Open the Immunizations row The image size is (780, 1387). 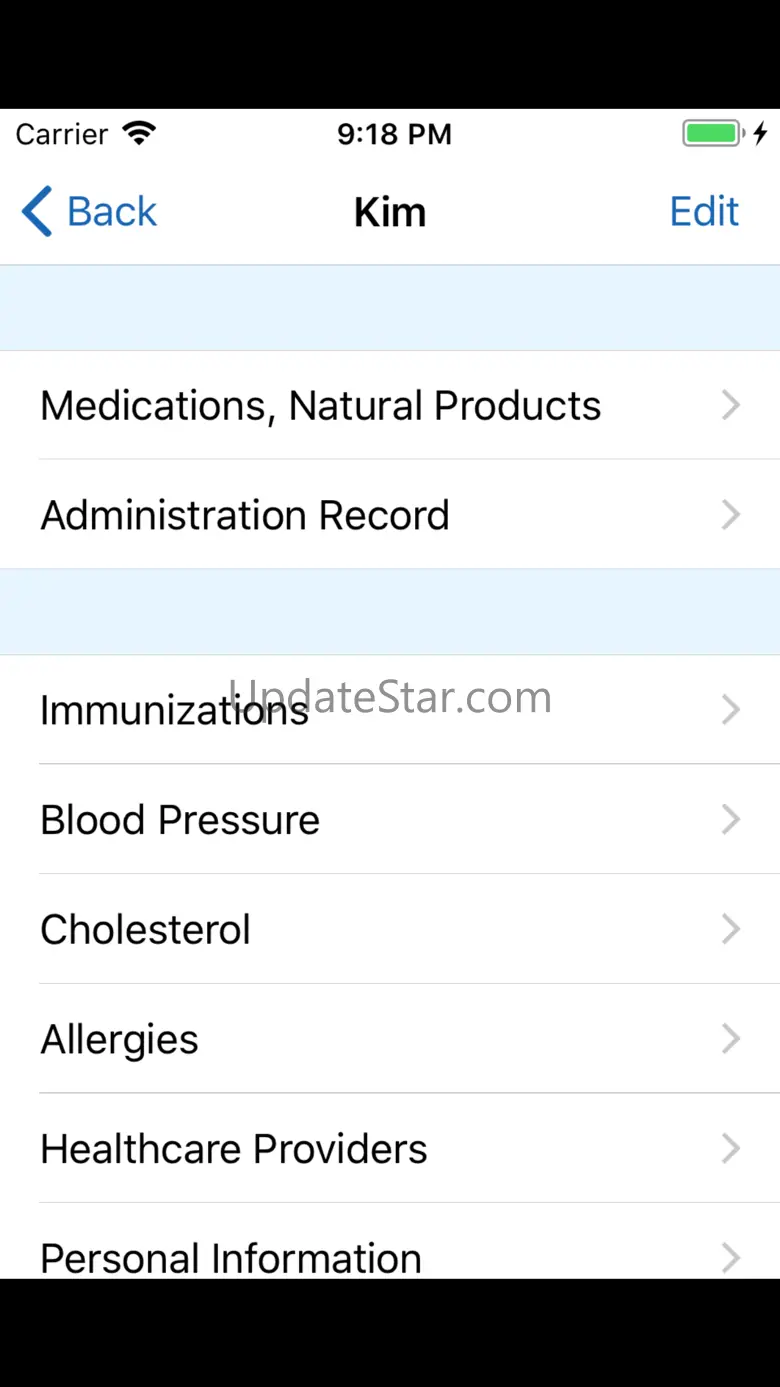[x=174, y=711]
